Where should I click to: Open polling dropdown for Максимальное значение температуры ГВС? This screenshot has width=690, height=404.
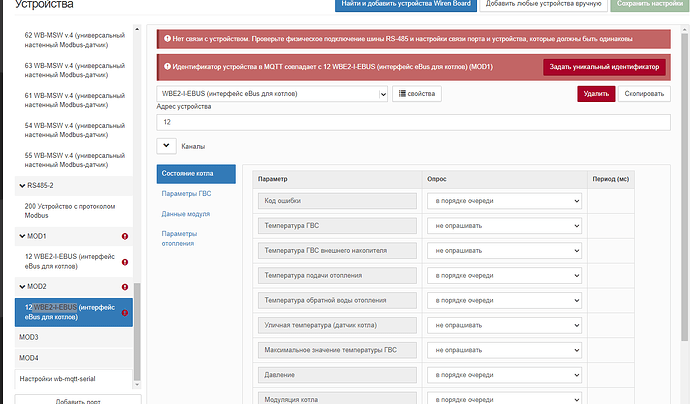point(504,350)
